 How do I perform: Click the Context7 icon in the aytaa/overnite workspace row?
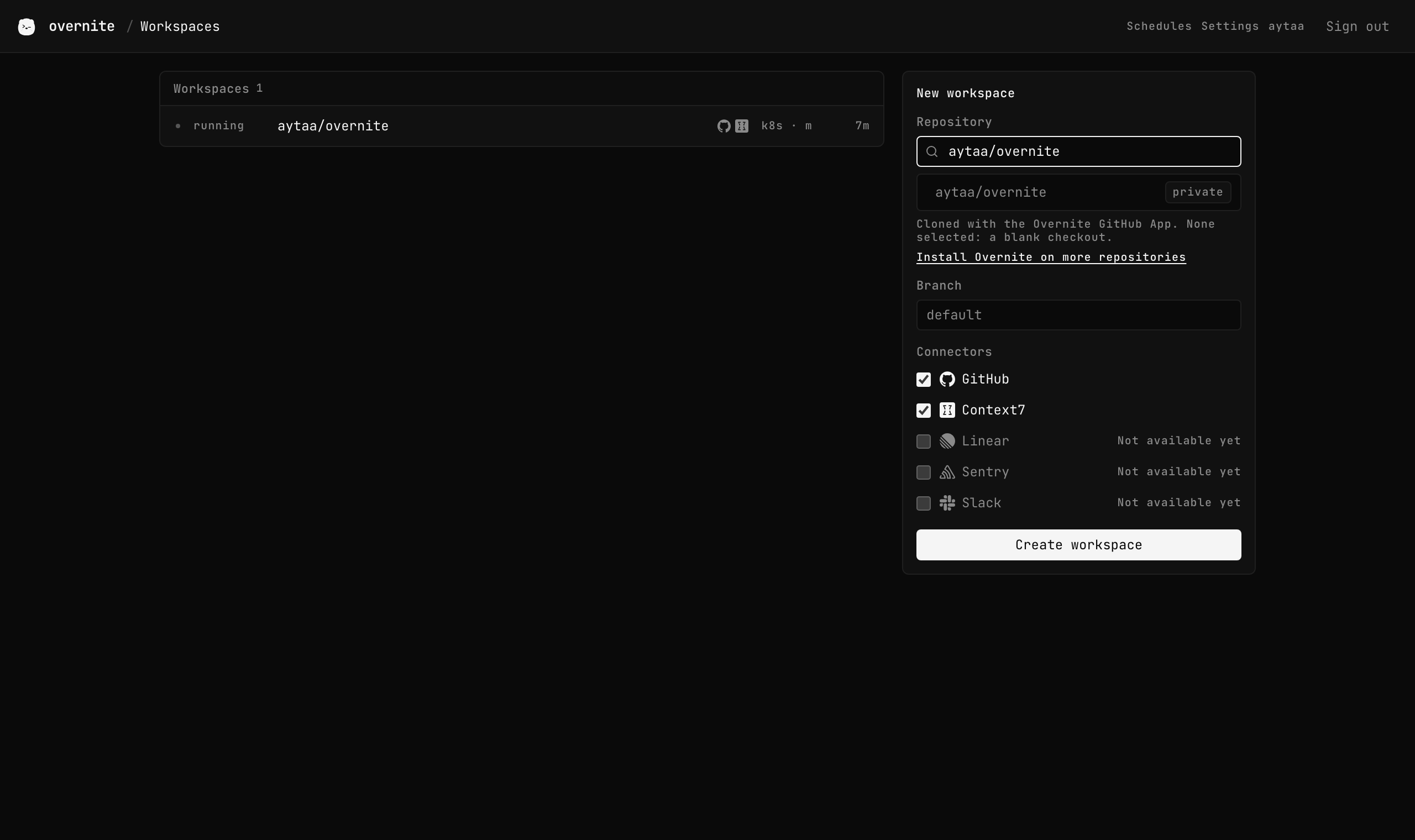click(x=741, y=126)
